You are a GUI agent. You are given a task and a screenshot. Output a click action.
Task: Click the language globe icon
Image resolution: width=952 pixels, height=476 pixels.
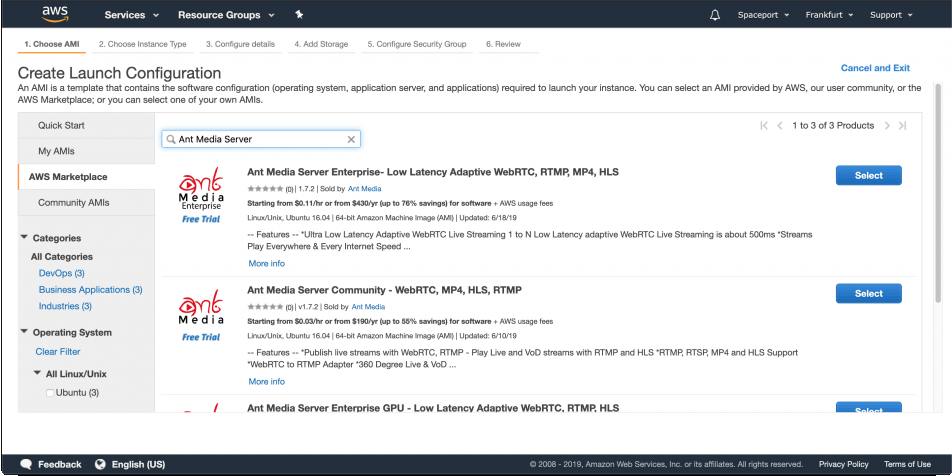(101, 464)
